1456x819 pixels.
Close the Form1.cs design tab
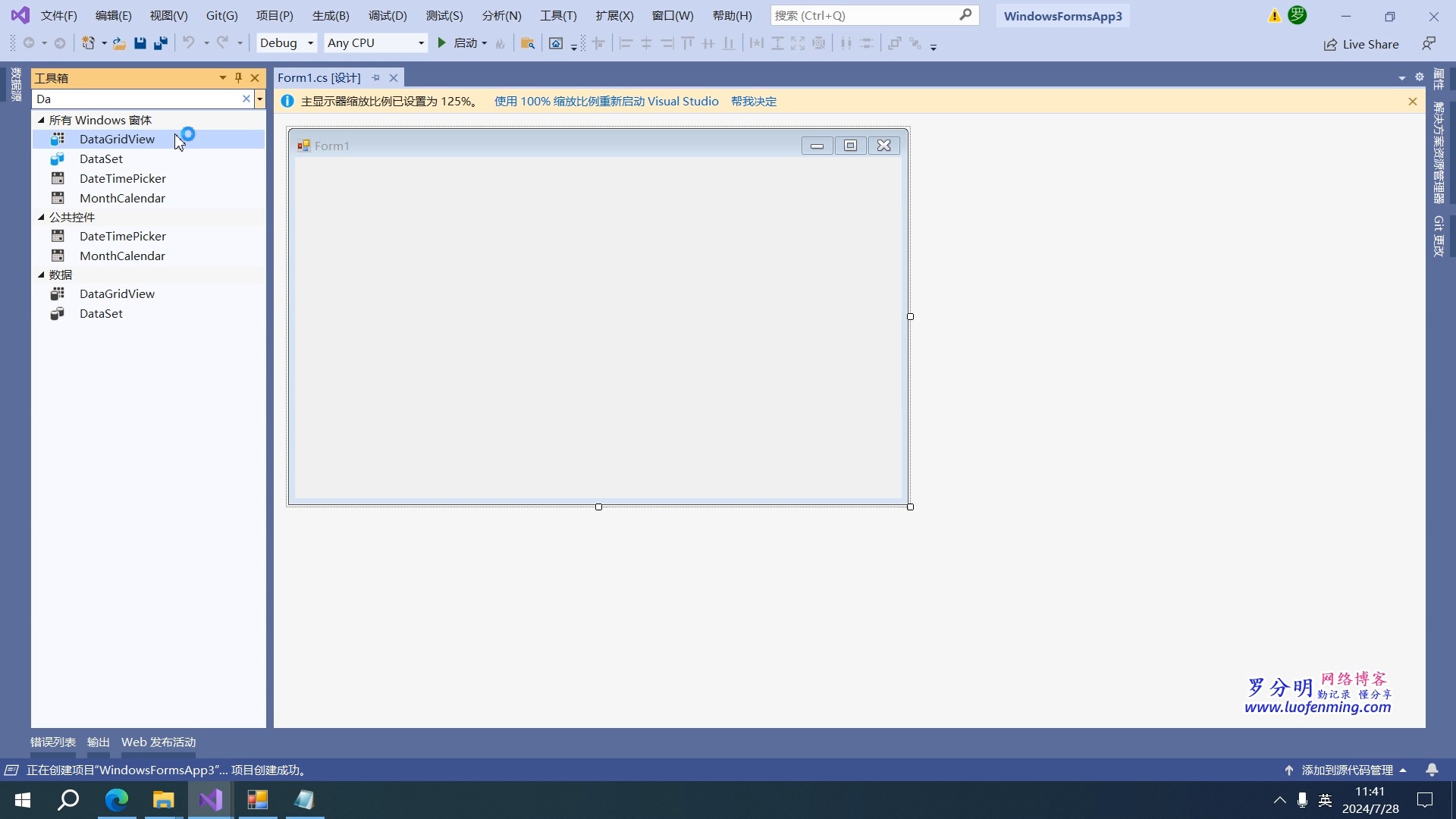[394, 77]
